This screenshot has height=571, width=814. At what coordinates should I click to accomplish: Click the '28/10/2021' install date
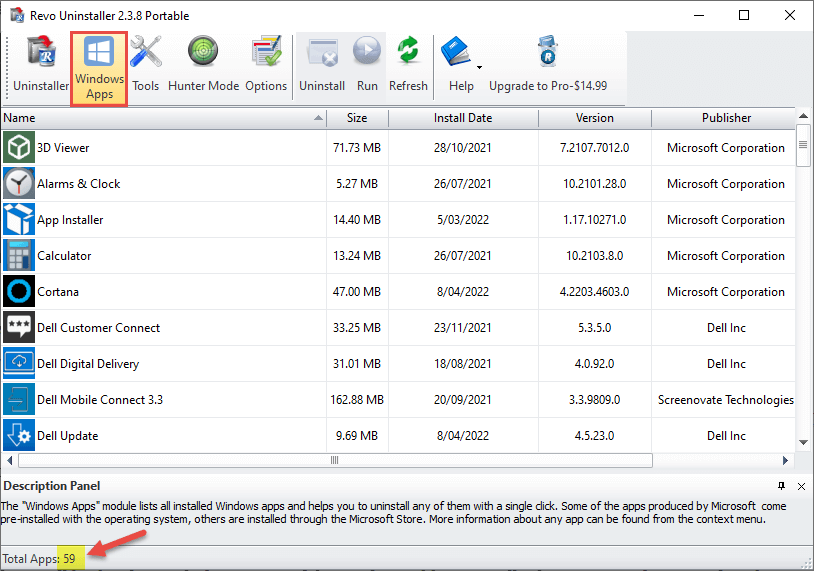[x=463, y=148]
